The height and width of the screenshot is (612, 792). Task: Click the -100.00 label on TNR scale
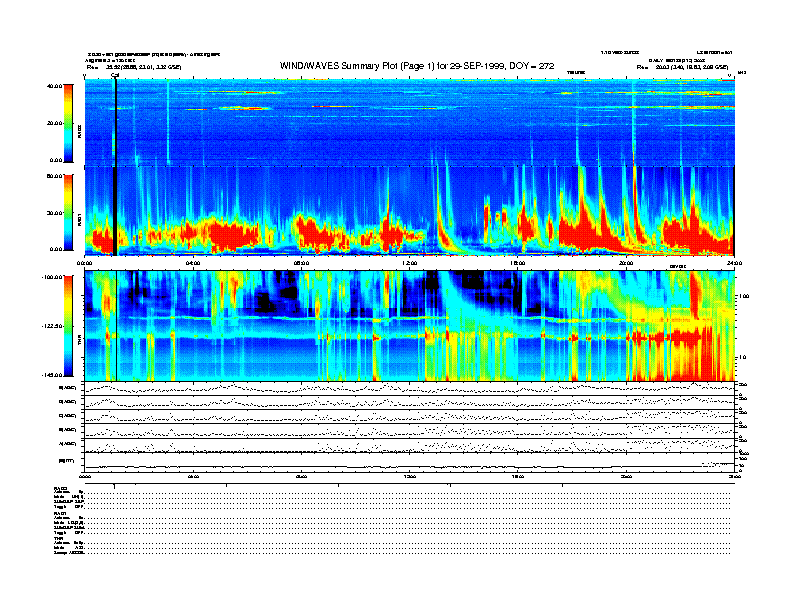53,277
